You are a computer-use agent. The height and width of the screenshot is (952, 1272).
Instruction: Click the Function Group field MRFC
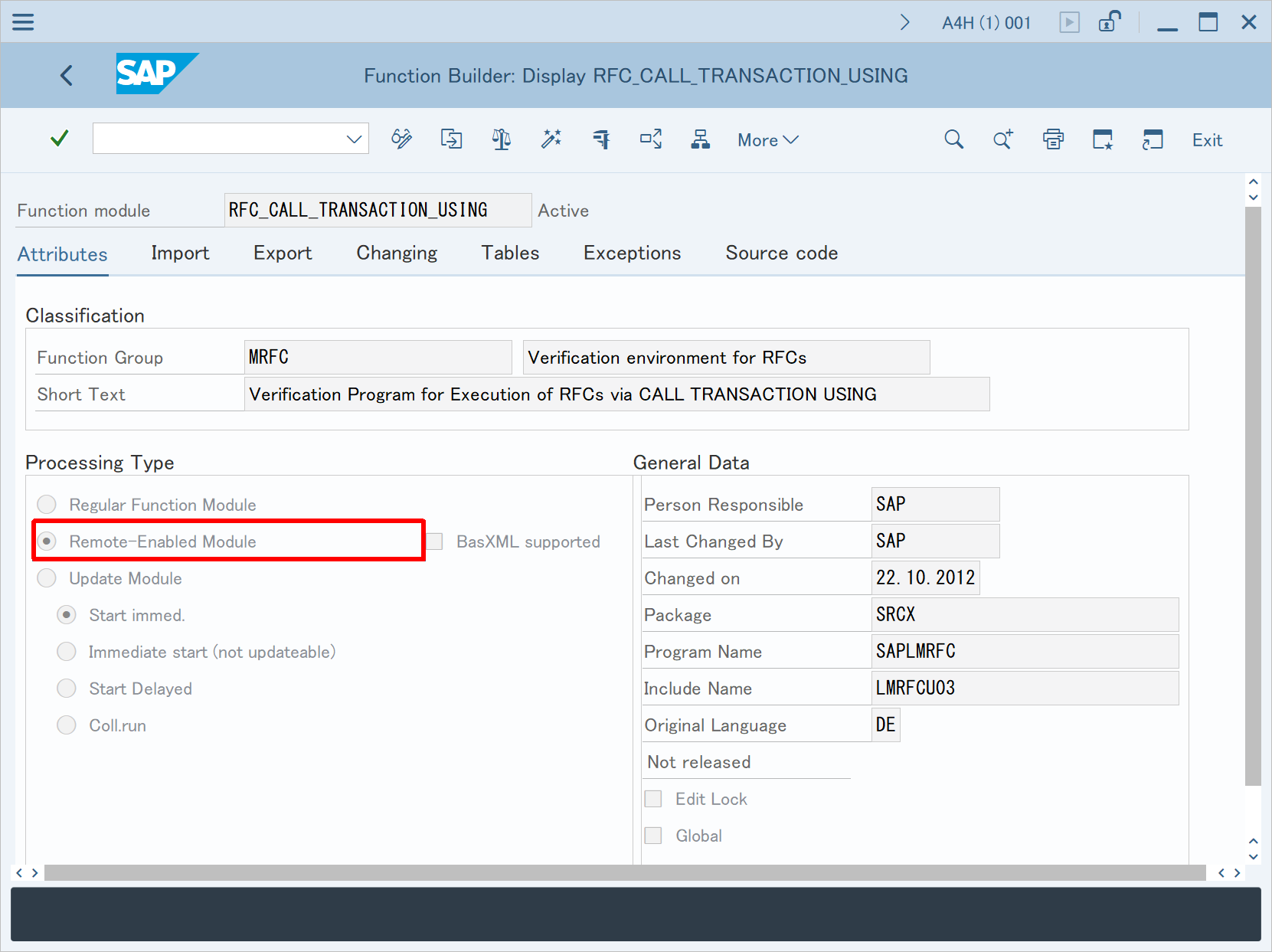tap(378, 357)
